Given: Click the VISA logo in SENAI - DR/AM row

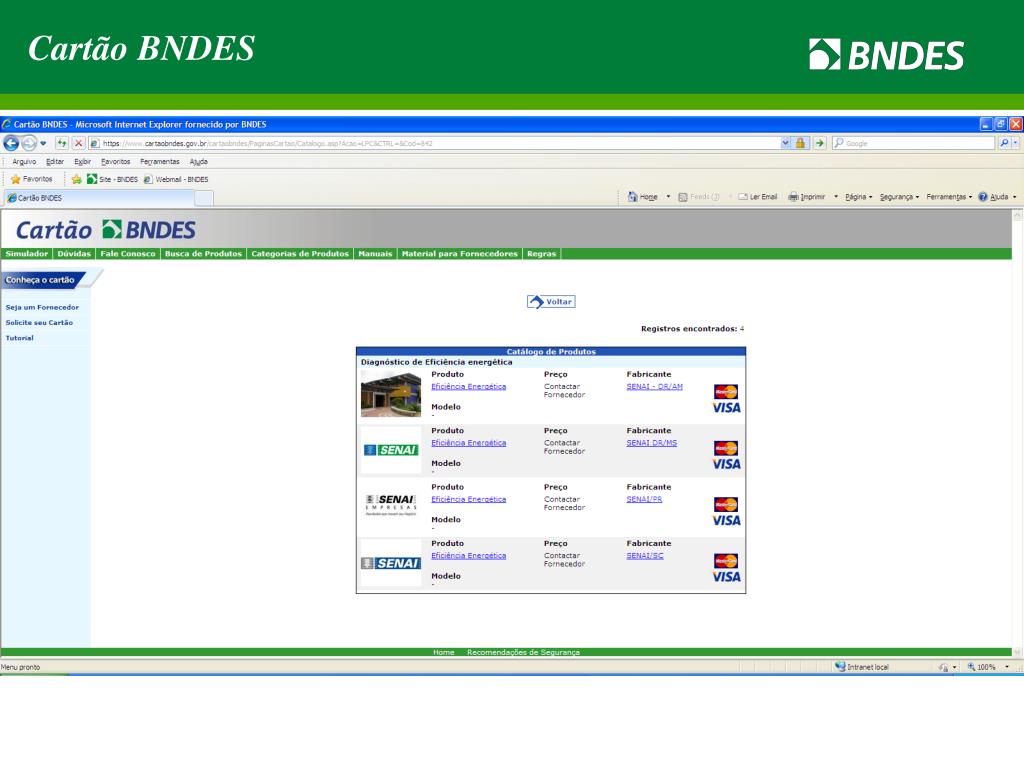Looking at the screenshot, I should pos(726,408).
